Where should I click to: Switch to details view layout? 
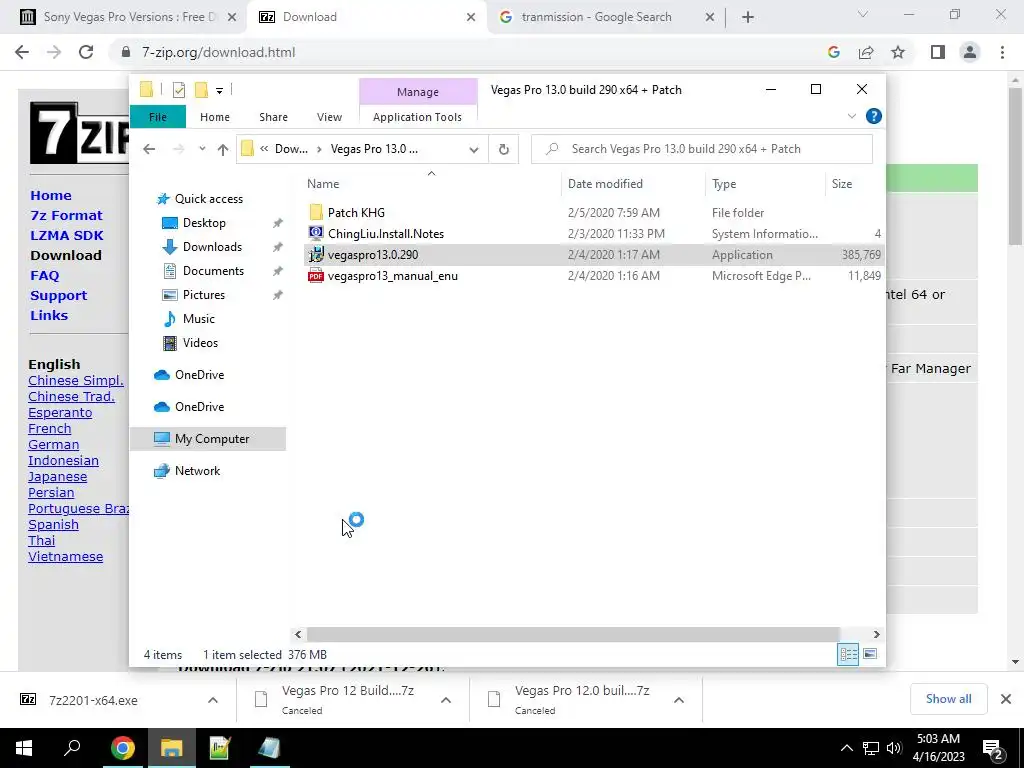click(848, 654)
